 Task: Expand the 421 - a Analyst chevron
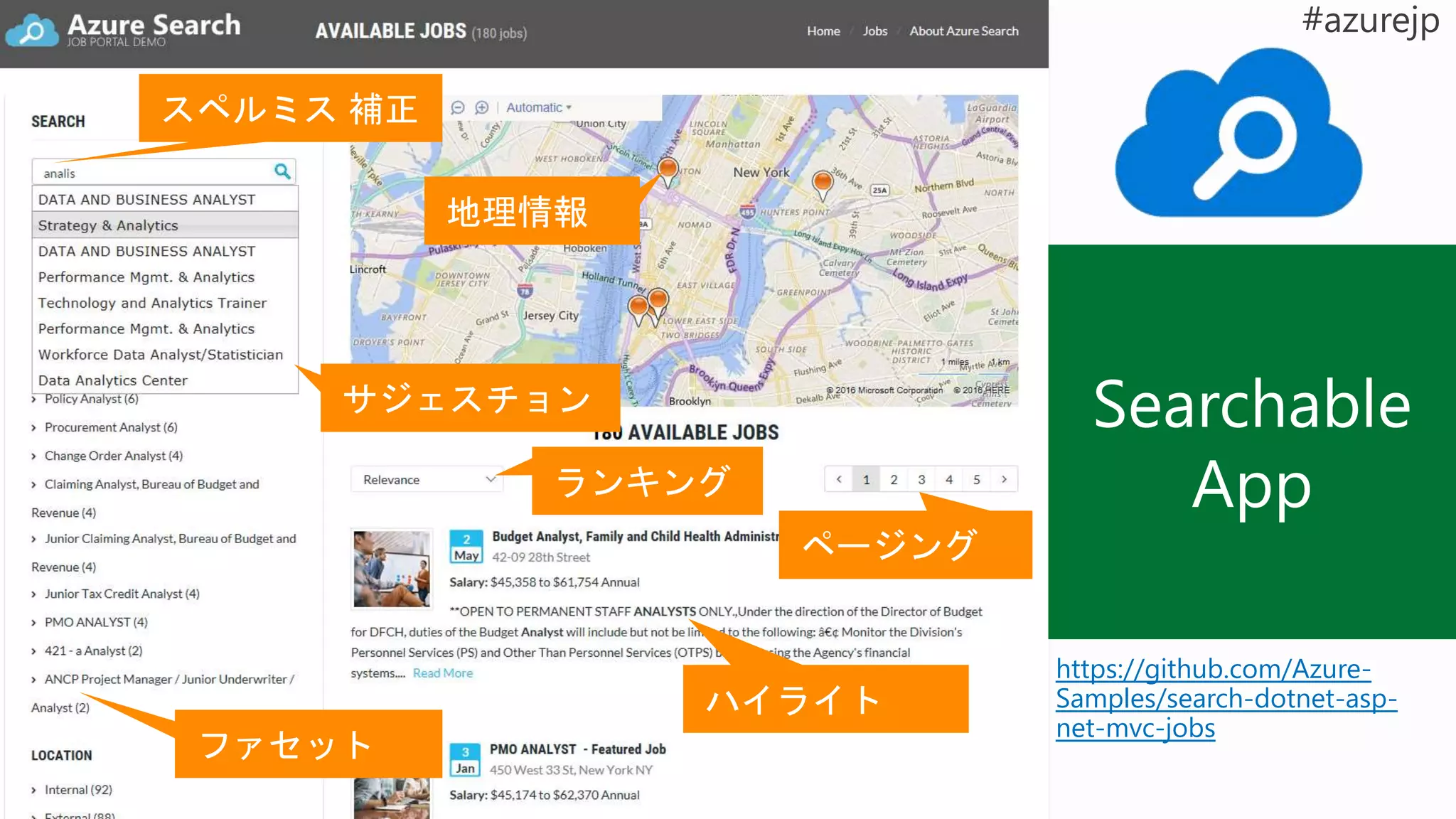click(33, 651)
